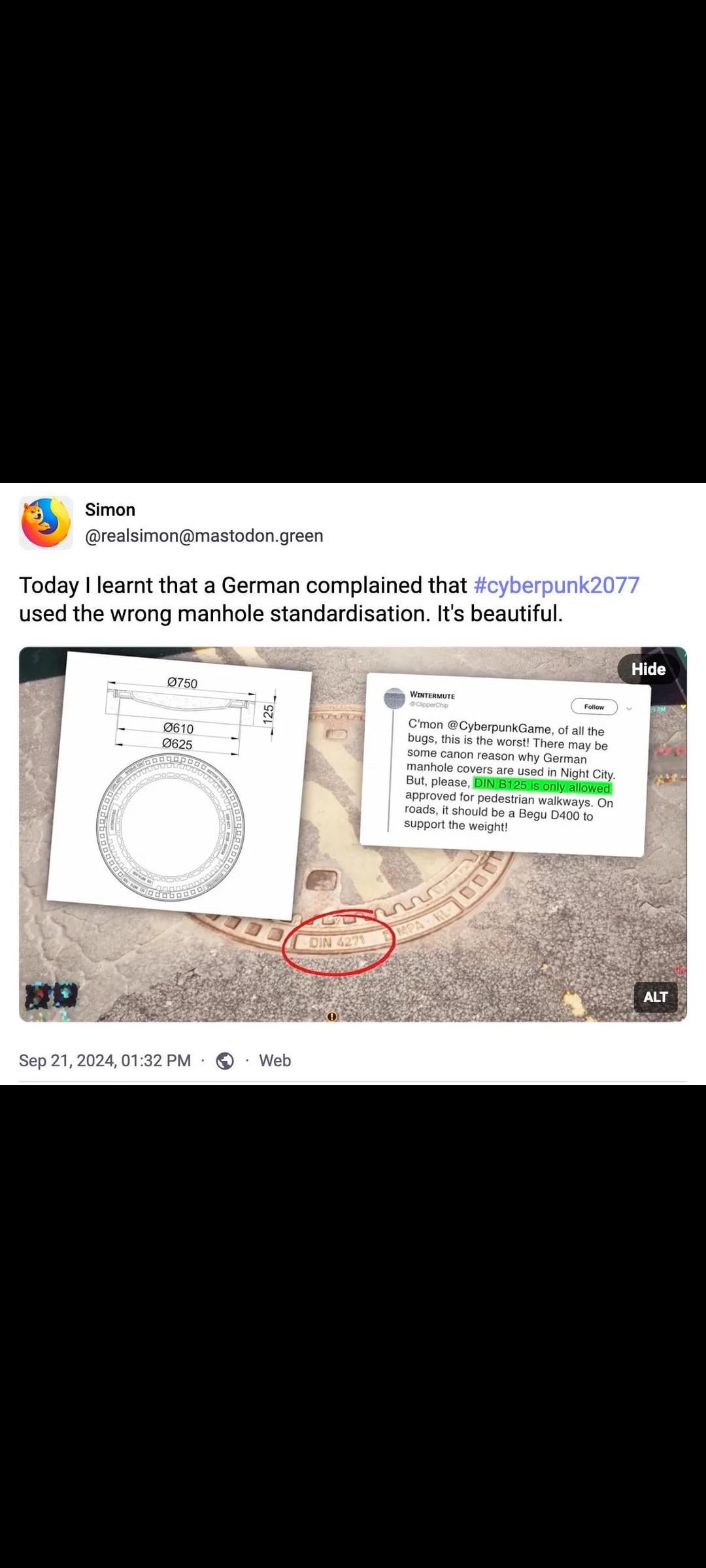Click the globe public visibility icon
Image resolution: width=706 pixels, height=1568 pixels.
point(225,1061)
